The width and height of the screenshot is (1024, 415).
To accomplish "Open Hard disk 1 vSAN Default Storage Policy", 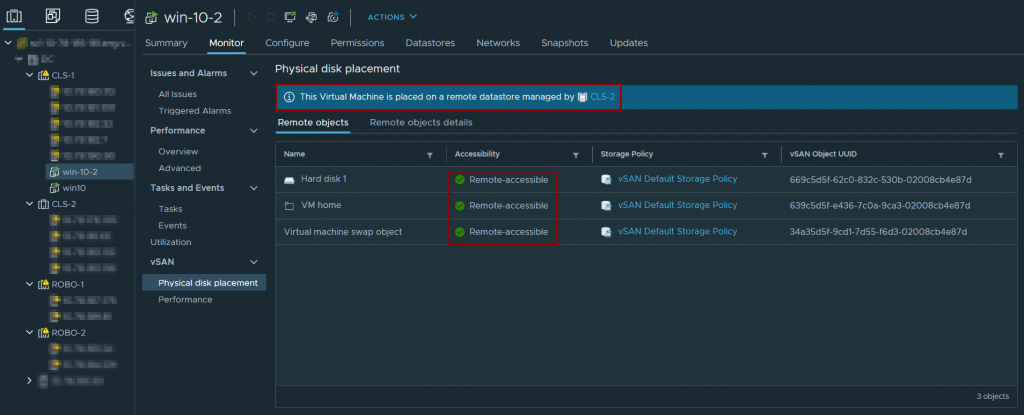I will coord(677,179).
